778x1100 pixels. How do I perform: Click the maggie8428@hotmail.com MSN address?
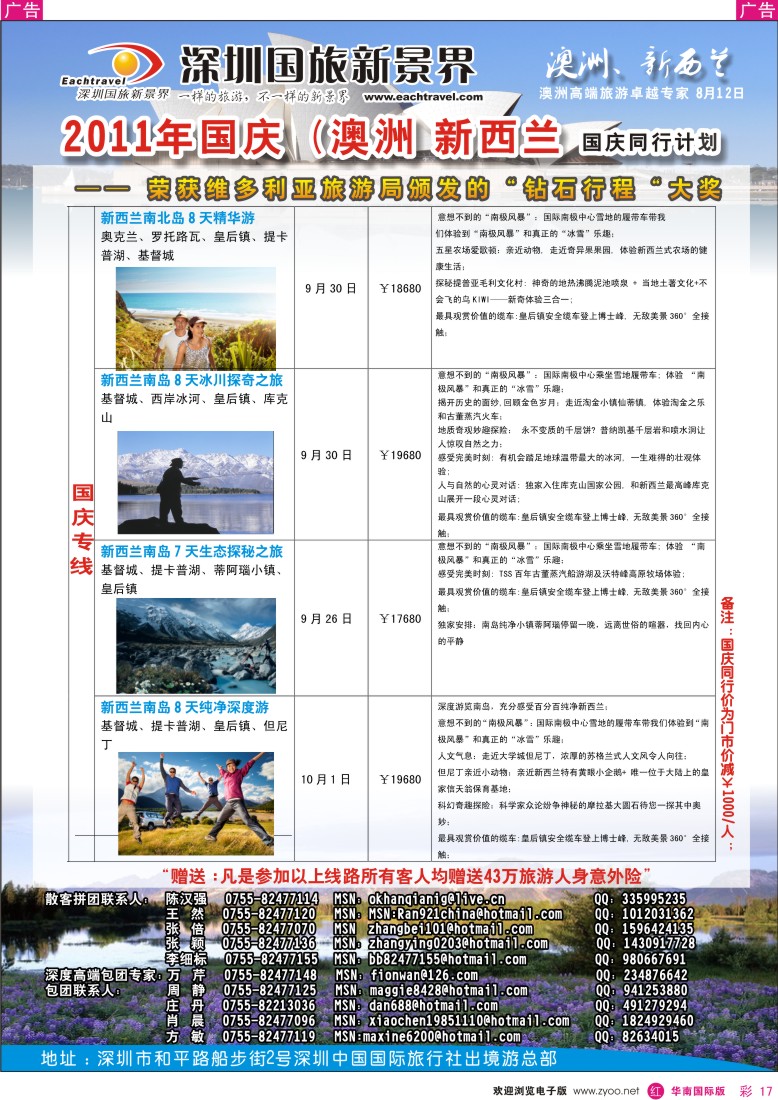448,990
